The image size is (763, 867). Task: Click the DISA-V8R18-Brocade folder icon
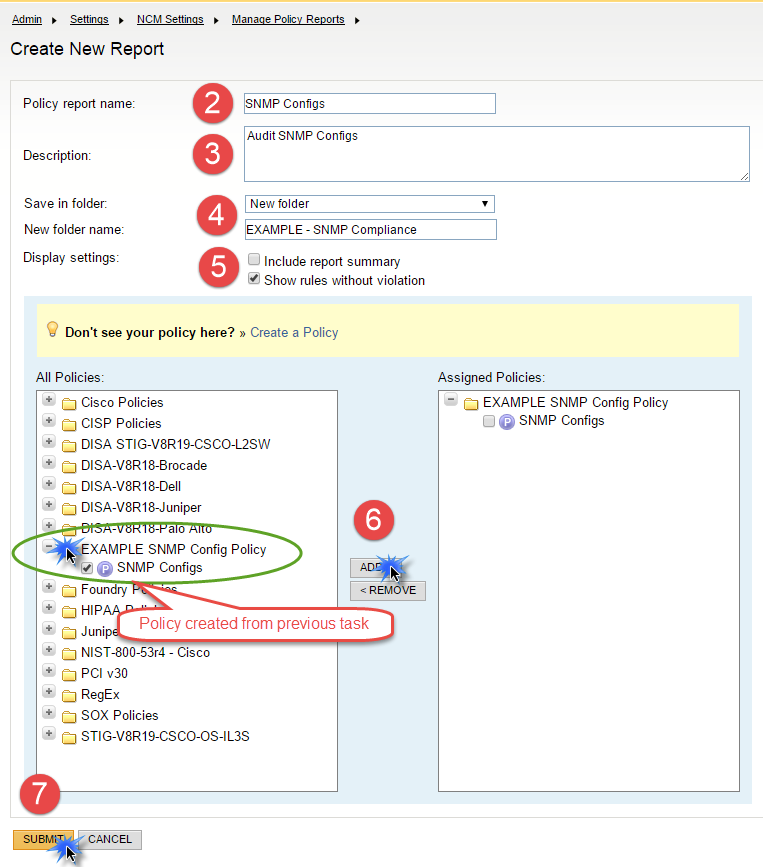pyautogui.click(x=69, y=467)
